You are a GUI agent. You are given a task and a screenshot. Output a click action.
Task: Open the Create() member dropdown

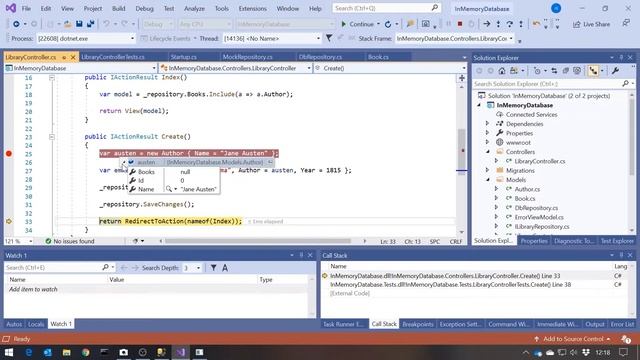click(464, 68)
